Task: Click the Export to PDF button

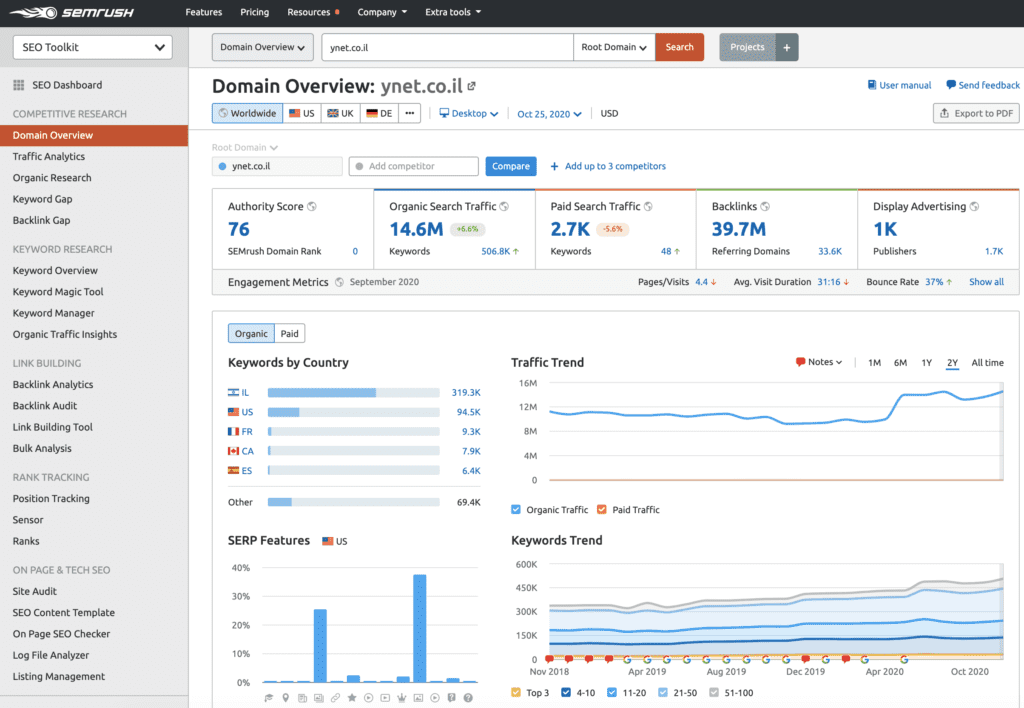Action: click(x=975, y=114)
